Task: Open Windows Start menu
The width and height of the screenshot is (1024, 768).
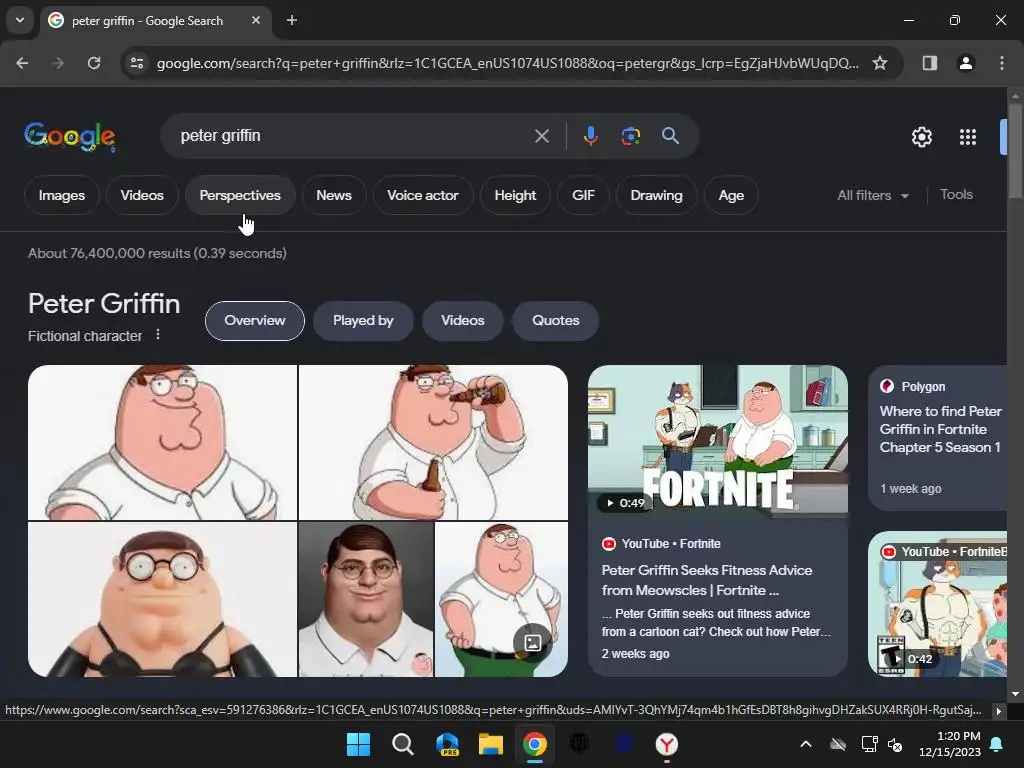Action: click(358, 744)
